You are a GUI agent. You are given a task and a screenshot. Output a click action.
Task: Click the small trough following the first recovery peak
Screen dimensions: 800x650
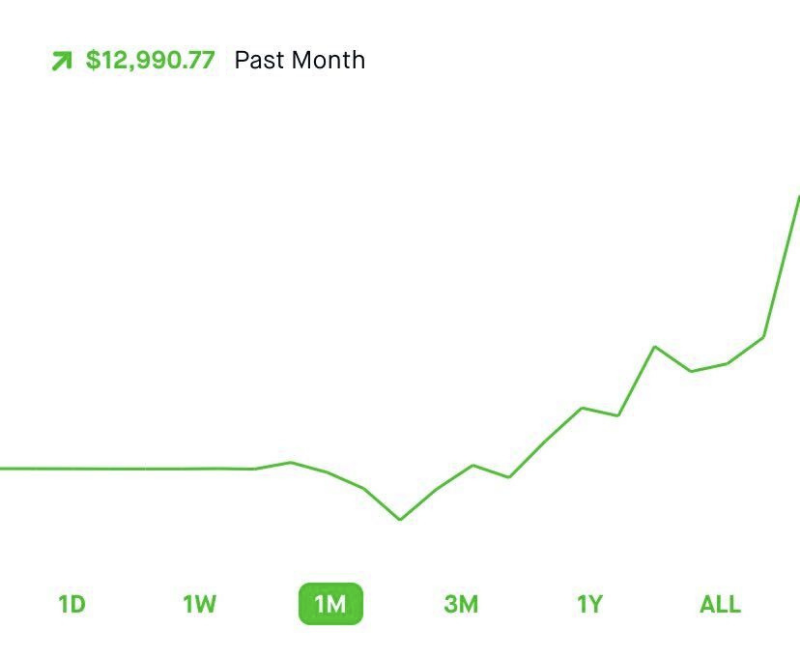pyautogui.click(x=509, y=477)
